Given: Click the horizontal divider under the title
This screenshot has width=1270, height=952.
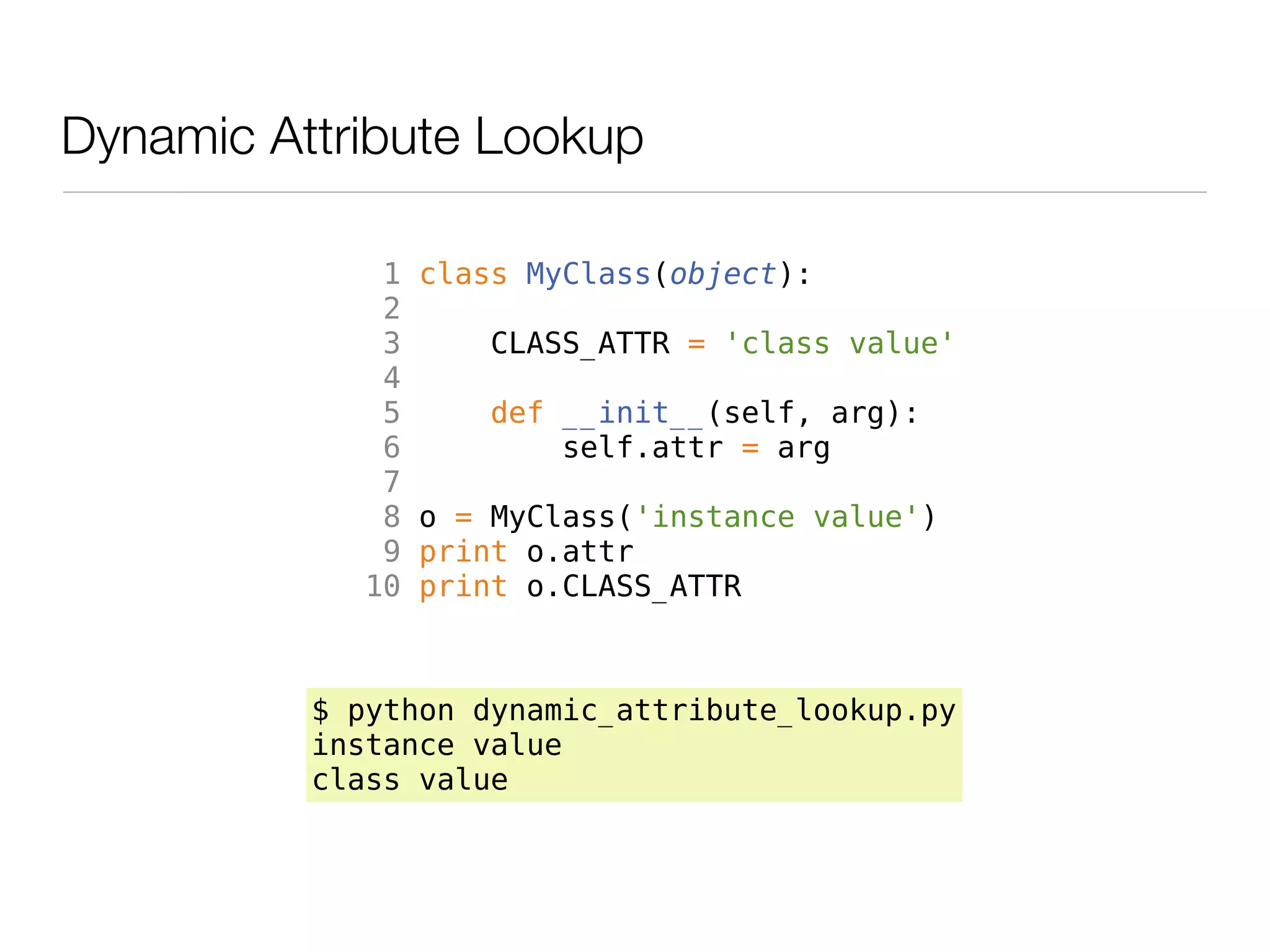Looking at the screenshot, I should pos(634,192).
